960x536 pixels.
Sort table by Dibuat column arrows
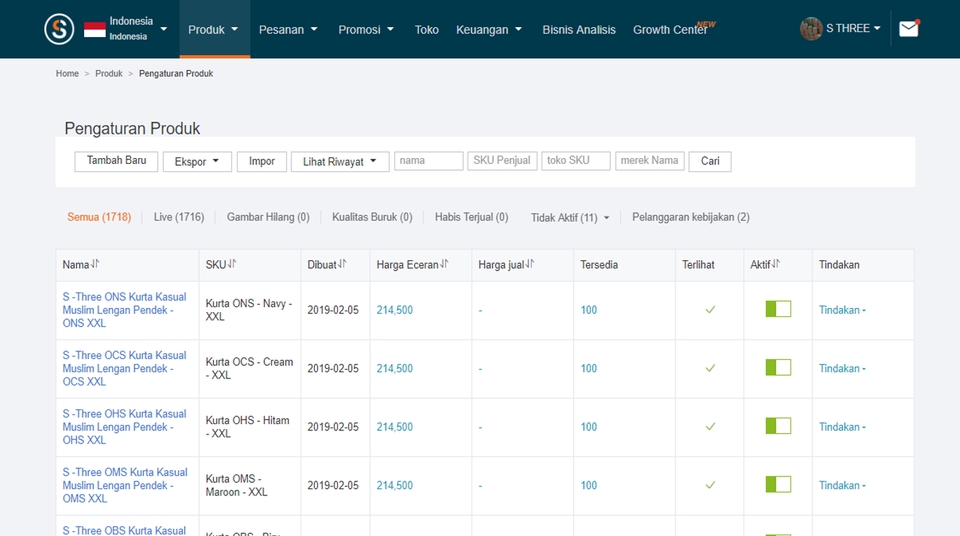click(342, 264)
